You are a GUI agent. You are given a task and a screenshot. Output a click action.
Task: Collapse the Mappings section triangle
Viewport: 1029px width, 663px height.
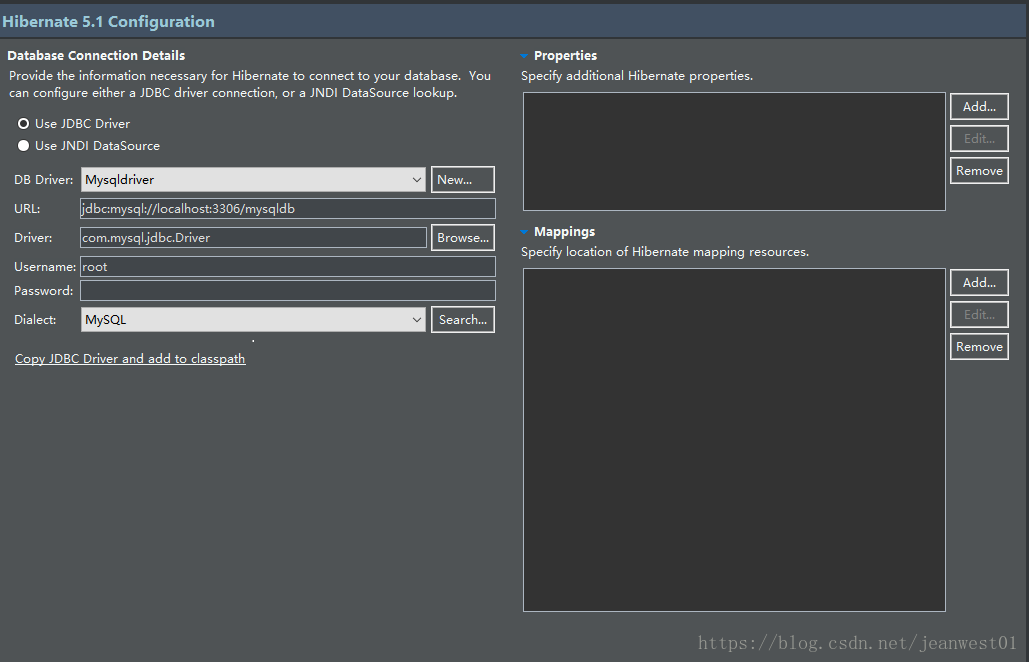coord(524,232)
